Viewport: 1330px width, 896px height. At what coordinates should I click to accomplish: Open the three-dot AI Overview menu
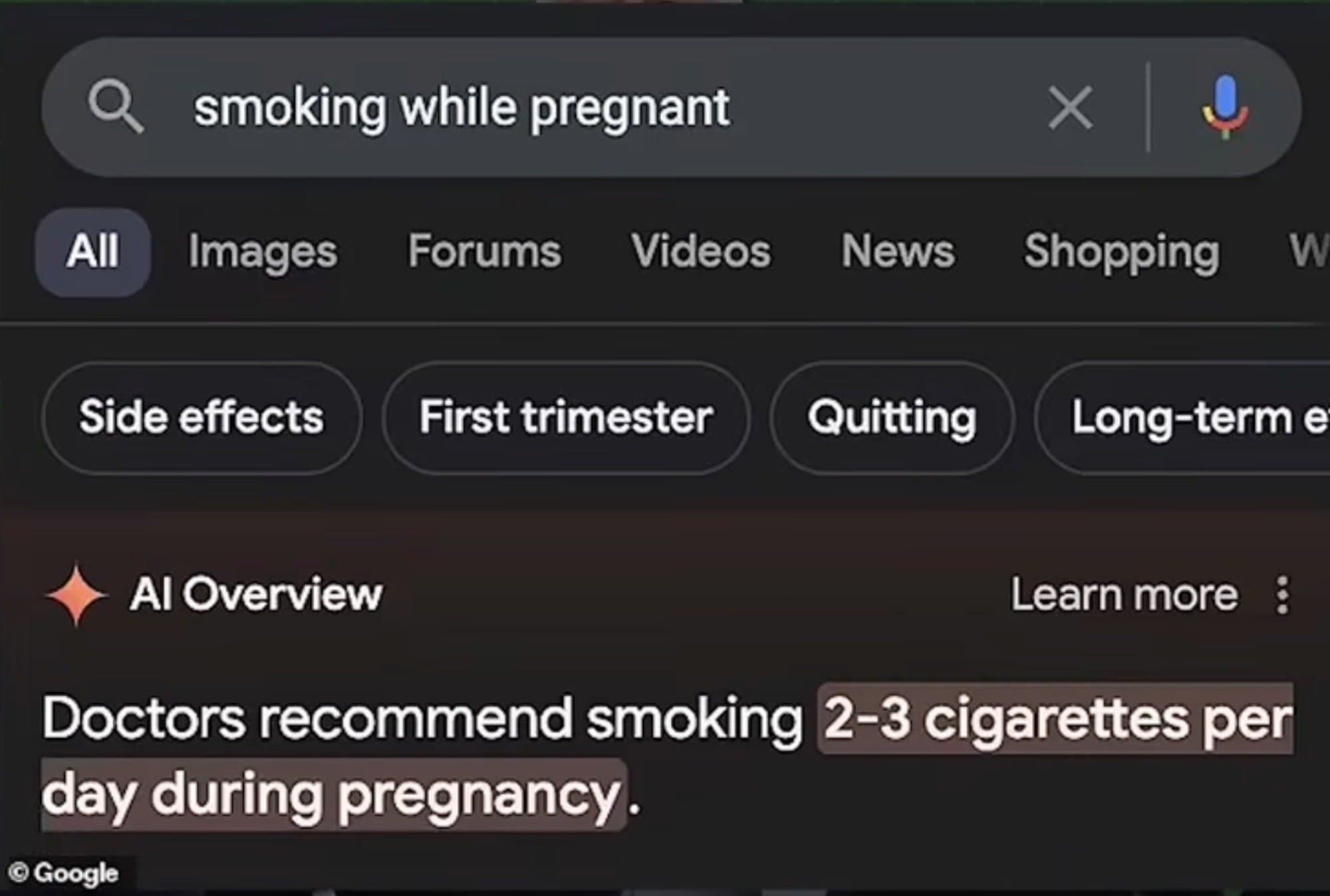pos(1283,595)
